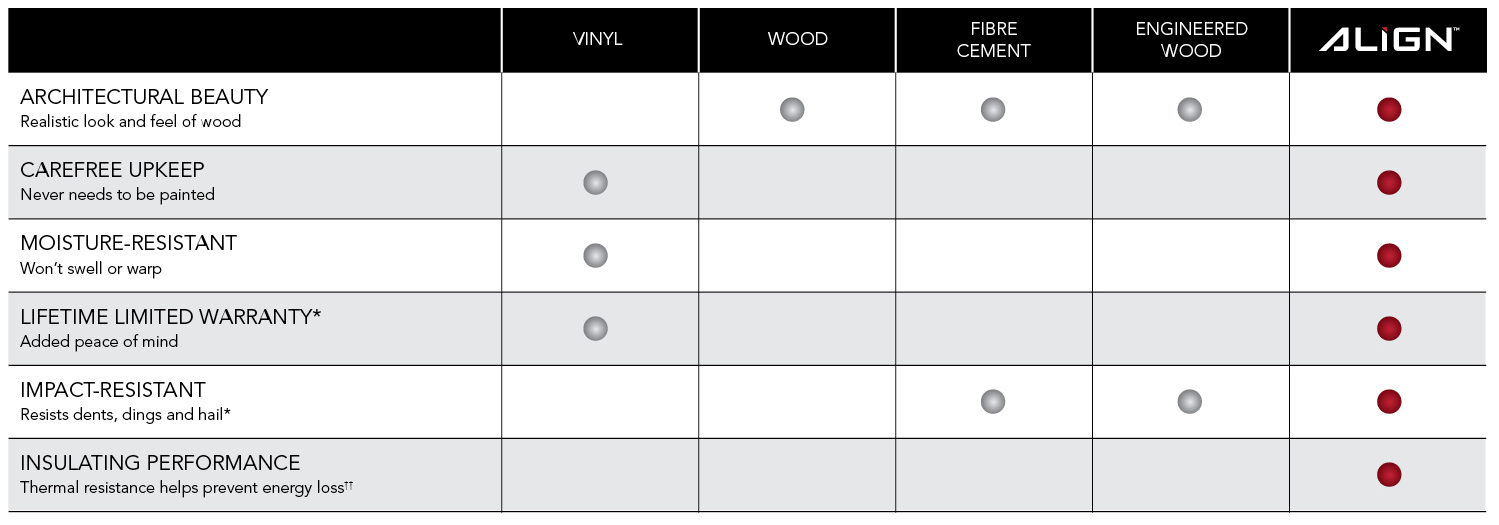Image resolution: width=1499 pixels, height=525 pixels.
Task: Select the WOOD column header
Action: 797,39
